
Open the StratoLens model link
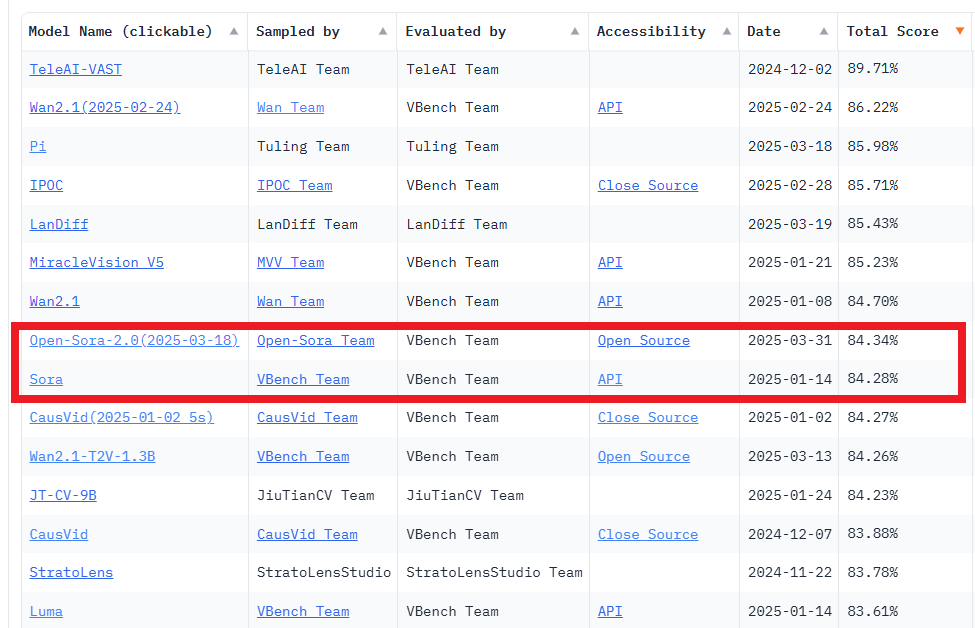click(71, 573)
